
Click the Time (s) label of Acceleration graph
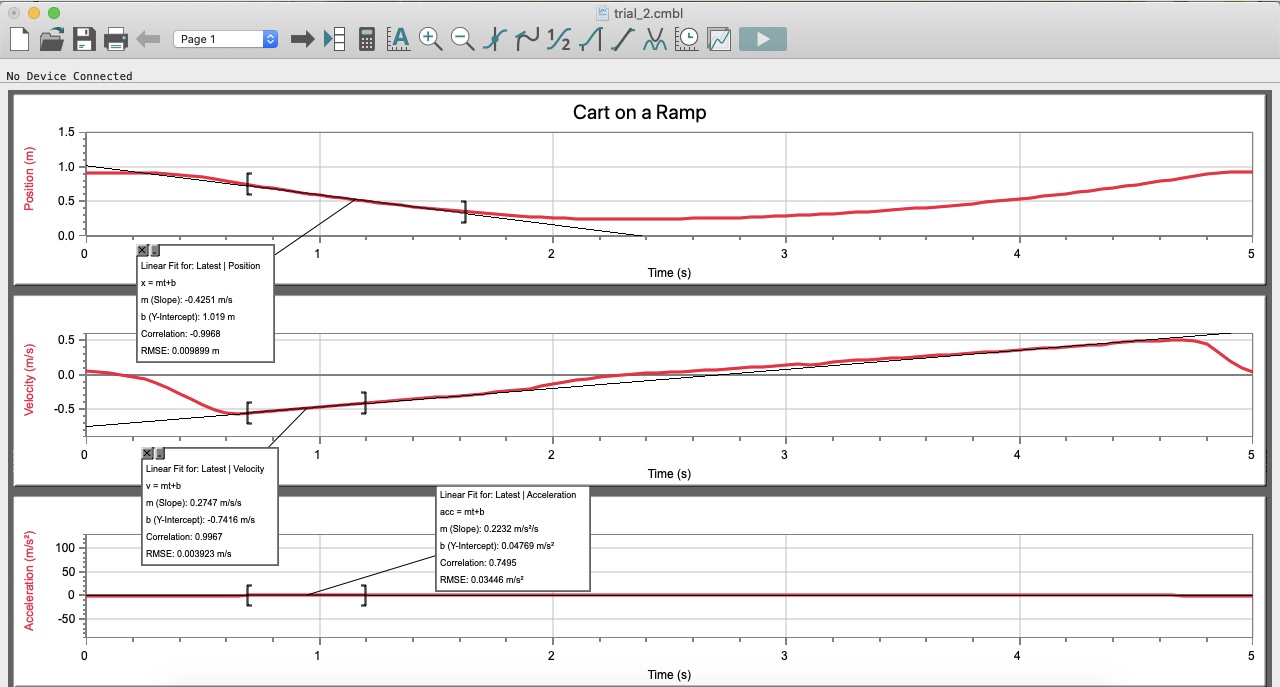point(669,674)
